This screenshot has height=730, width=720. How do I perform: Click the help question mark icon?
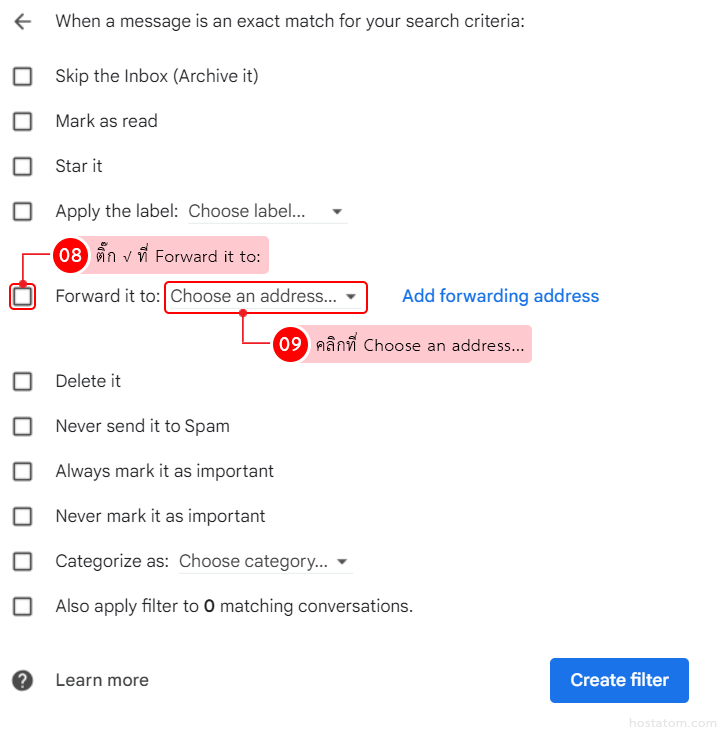pos(23,680)
